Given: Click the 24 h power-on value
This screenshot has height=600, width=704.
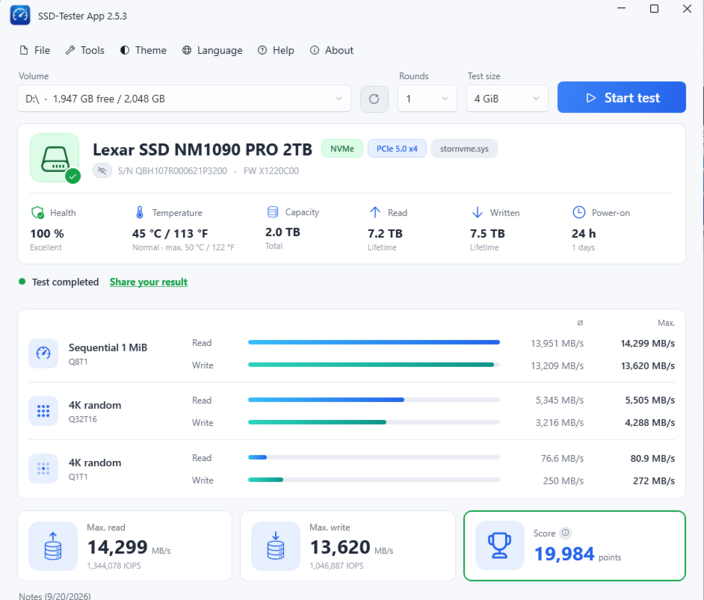Looking at the screenshot, I should point(584,234).
